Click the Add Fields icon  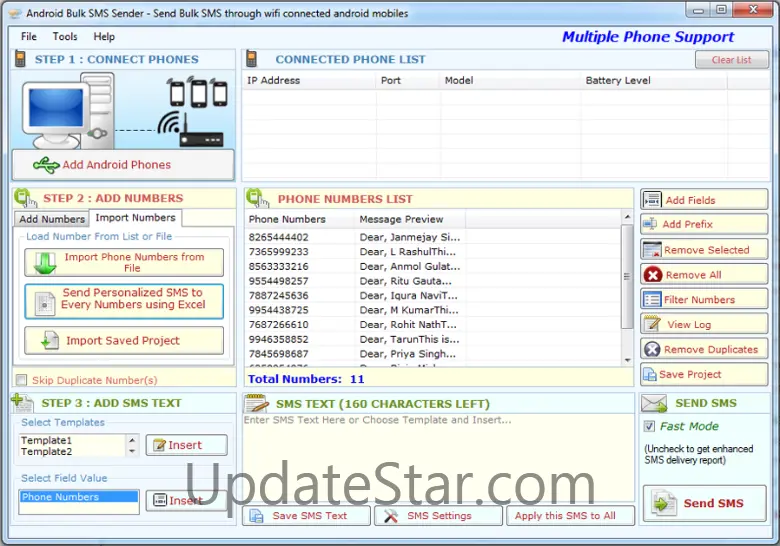[x=652, y=200]
